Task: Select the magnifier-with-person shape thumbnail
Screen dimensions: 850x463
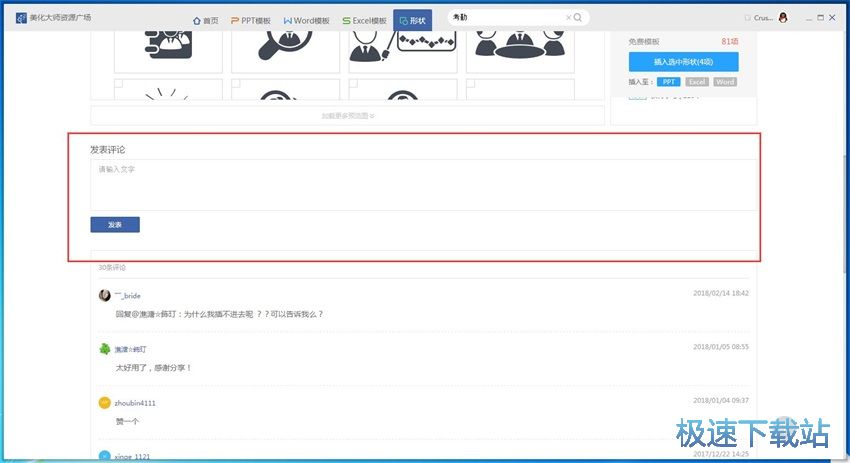Action: click(x=285, y=50)
